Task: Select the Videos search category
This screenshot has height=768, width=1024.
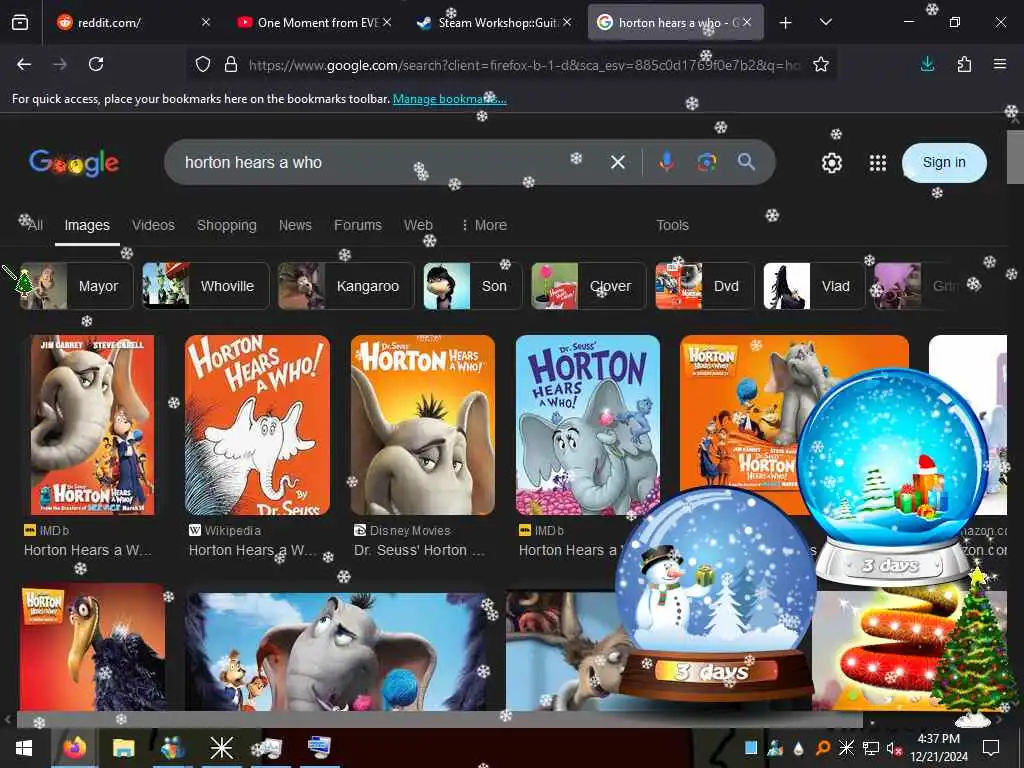Action: point(153,225)
